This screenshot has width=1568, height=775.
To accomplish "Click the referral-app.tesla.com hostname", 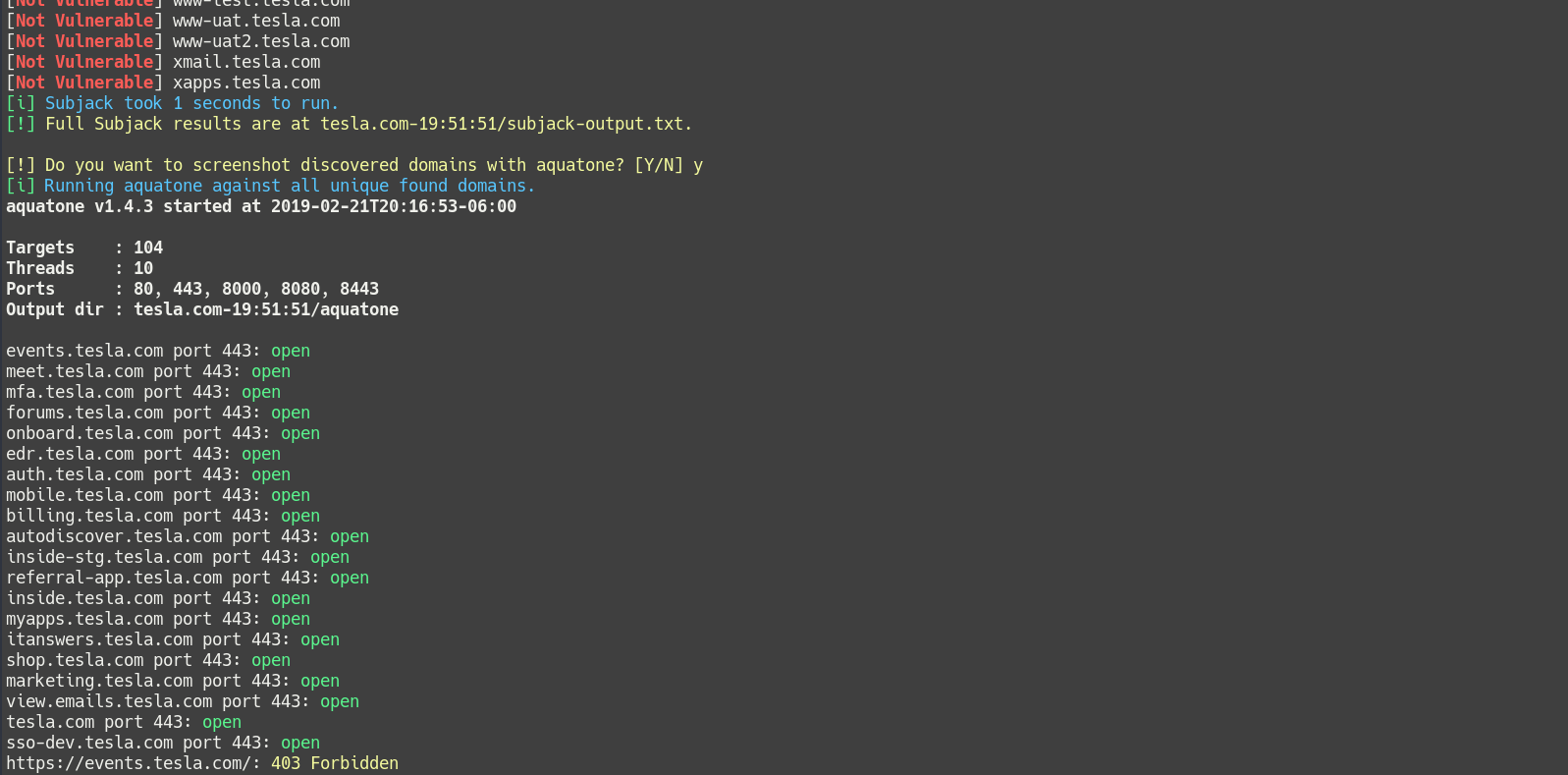I will (x=114, y=578).
